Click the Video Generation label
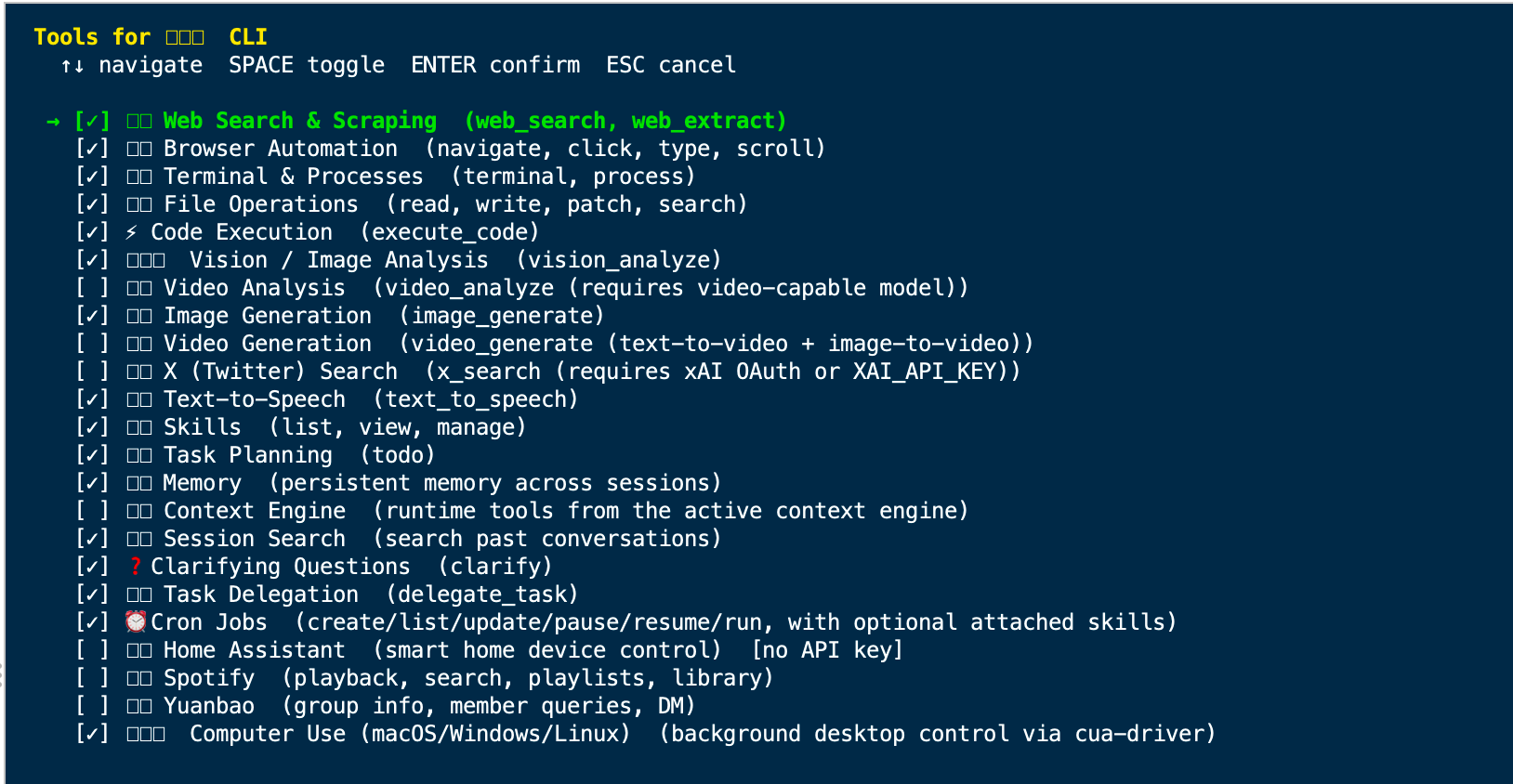This screenshot has width=1513, height=784. [268, 344]
